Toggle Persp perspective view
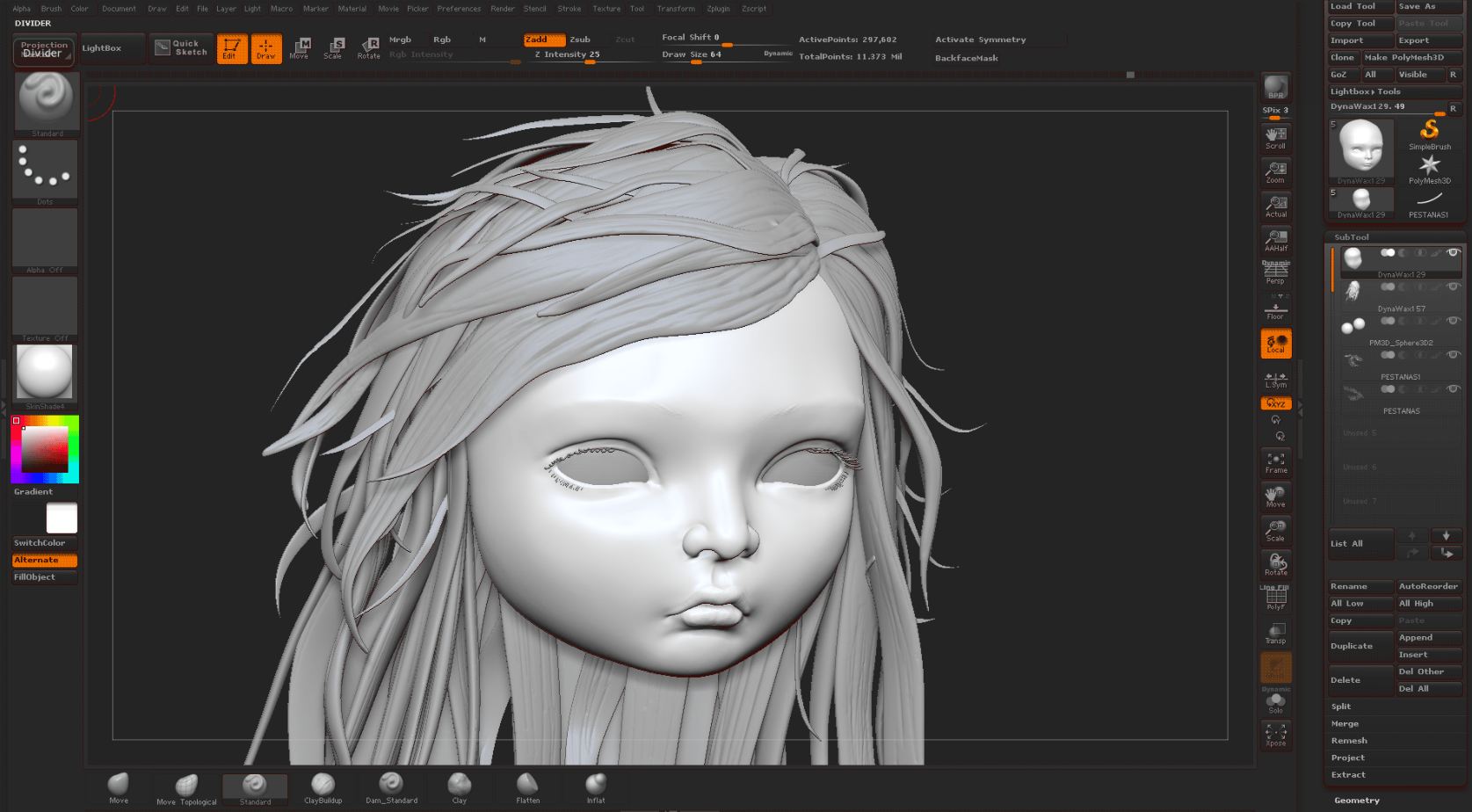The height and width of the screenshot is (812, 1472). pos(1275,273)
